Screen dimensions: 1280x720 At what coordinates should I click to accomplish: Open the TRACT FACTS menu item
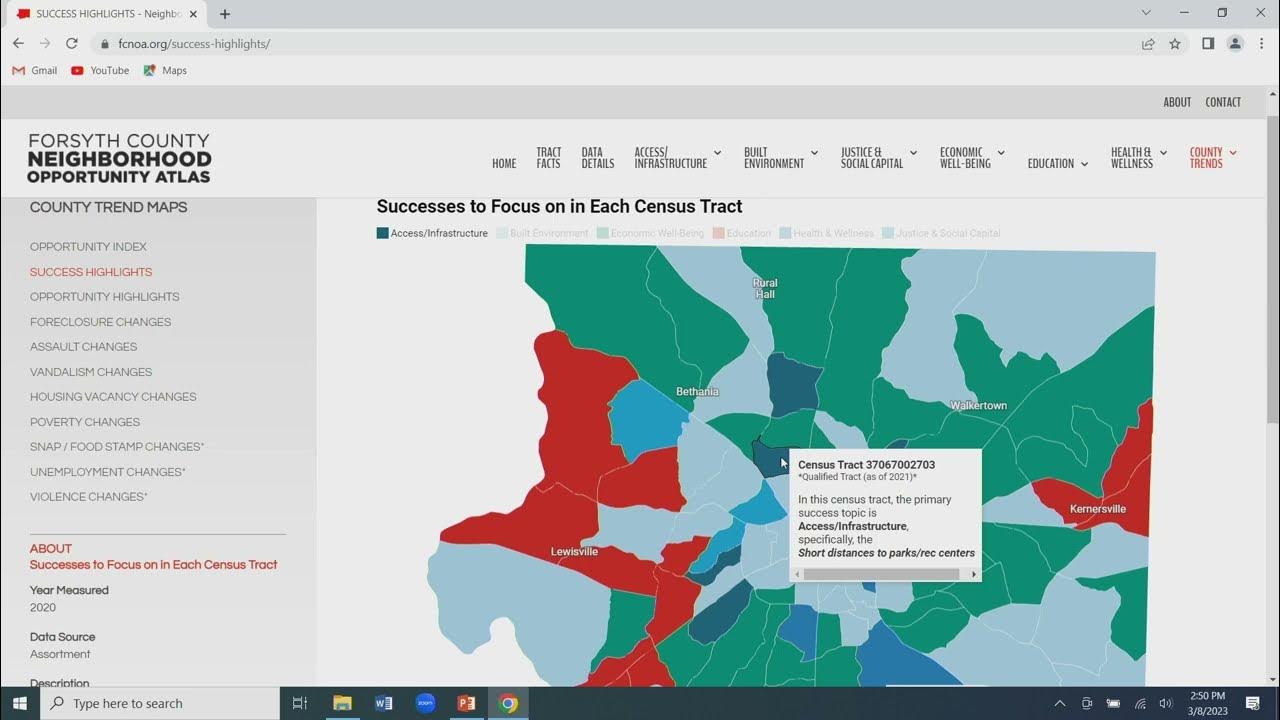(548, 158)
